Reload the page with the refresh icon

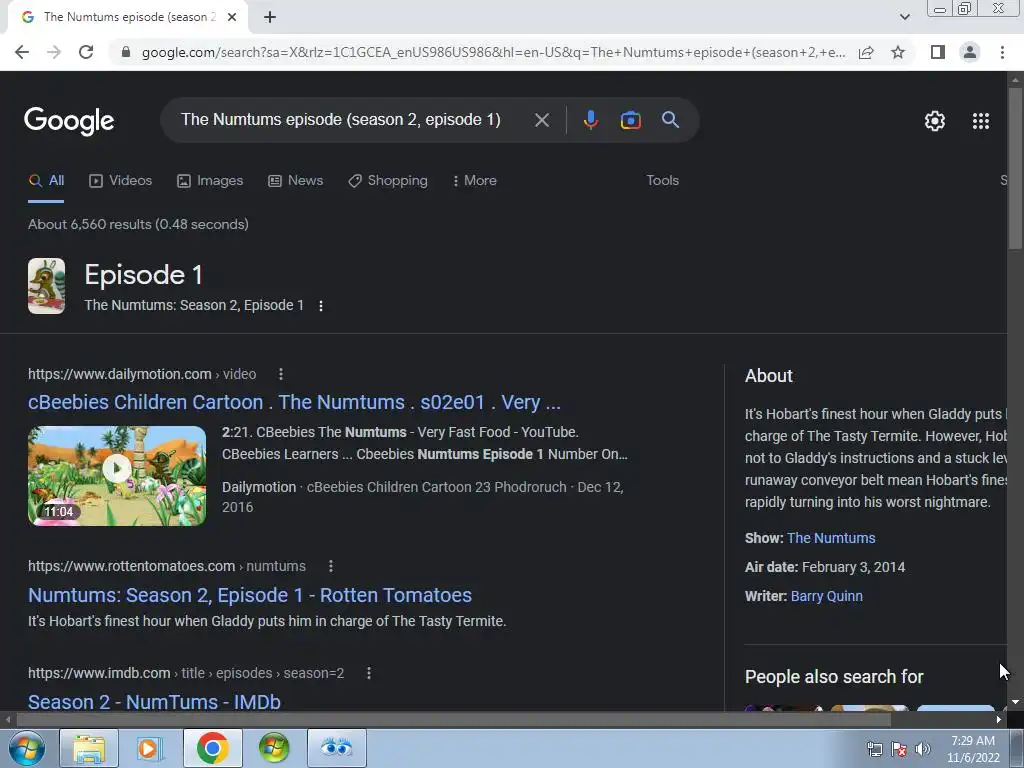pos(86,52)
